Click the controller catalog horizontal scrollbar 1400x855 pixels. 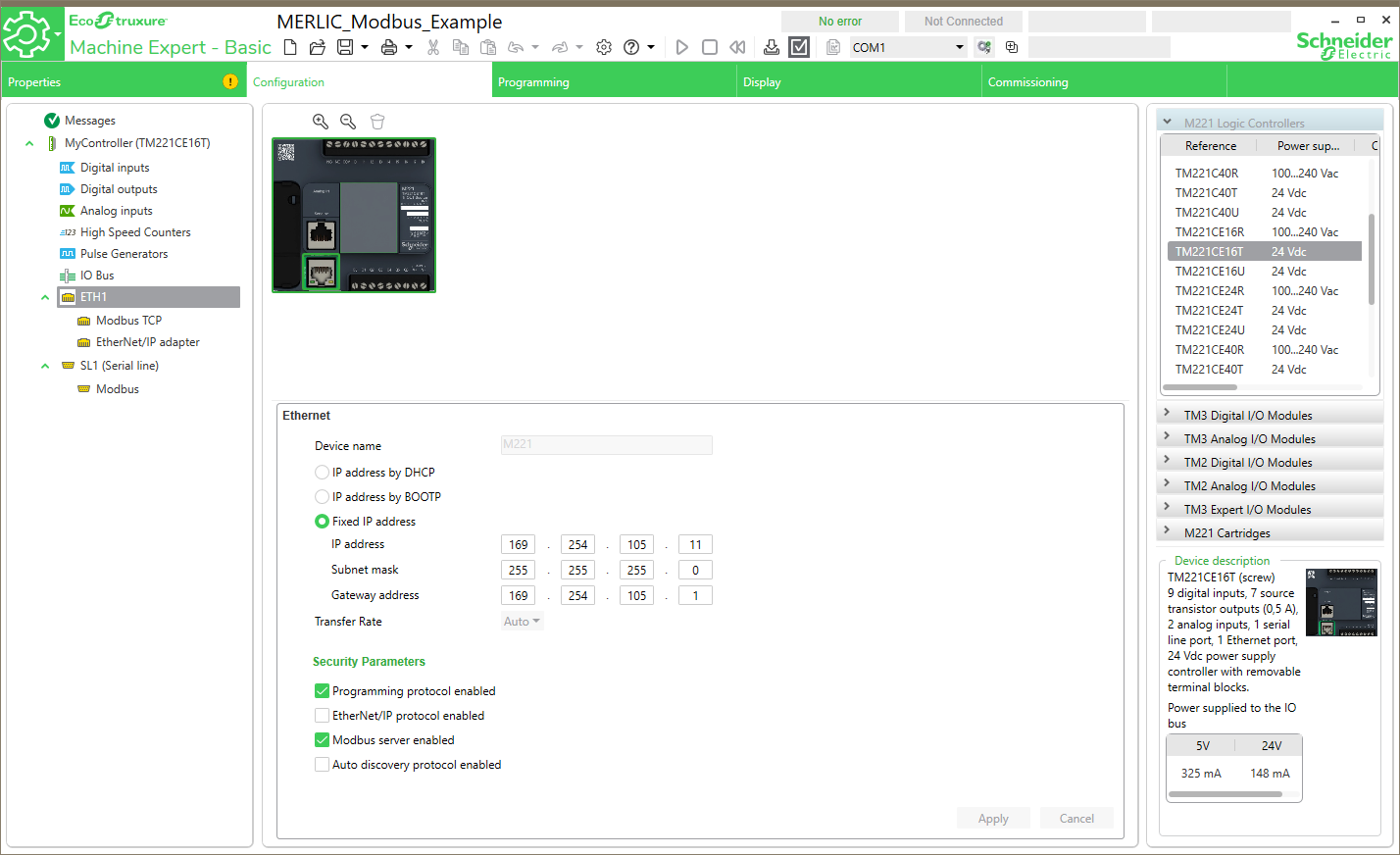(x=1214, y=387)
